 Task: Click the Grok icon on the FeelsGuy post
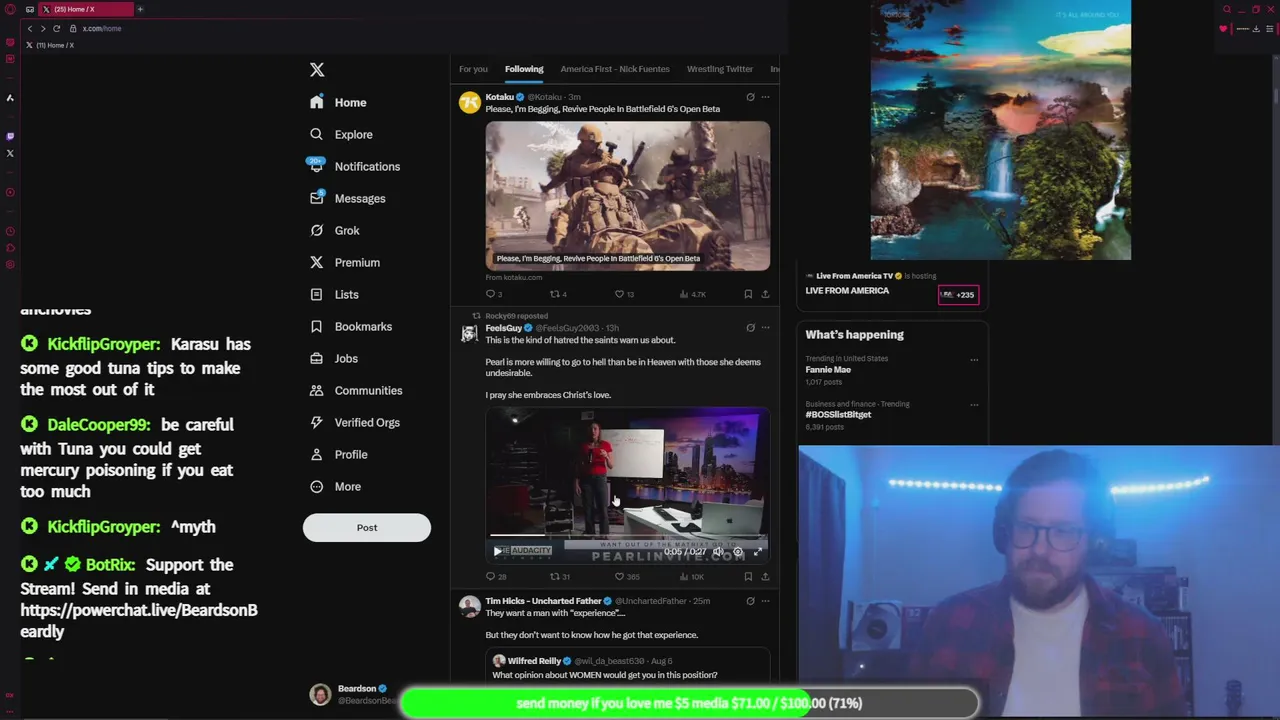click(750, 328)
